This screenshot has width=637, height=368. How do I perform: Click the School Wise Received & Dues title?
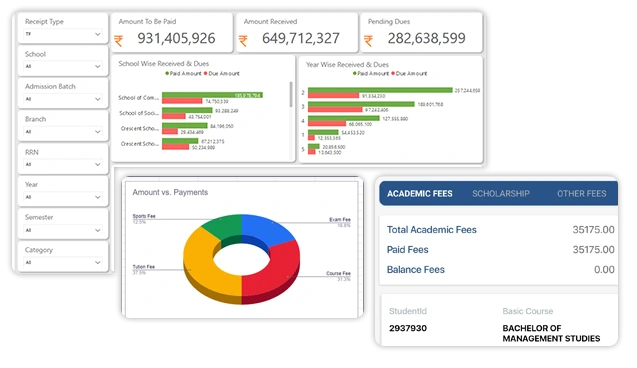(x=164, y=64)
